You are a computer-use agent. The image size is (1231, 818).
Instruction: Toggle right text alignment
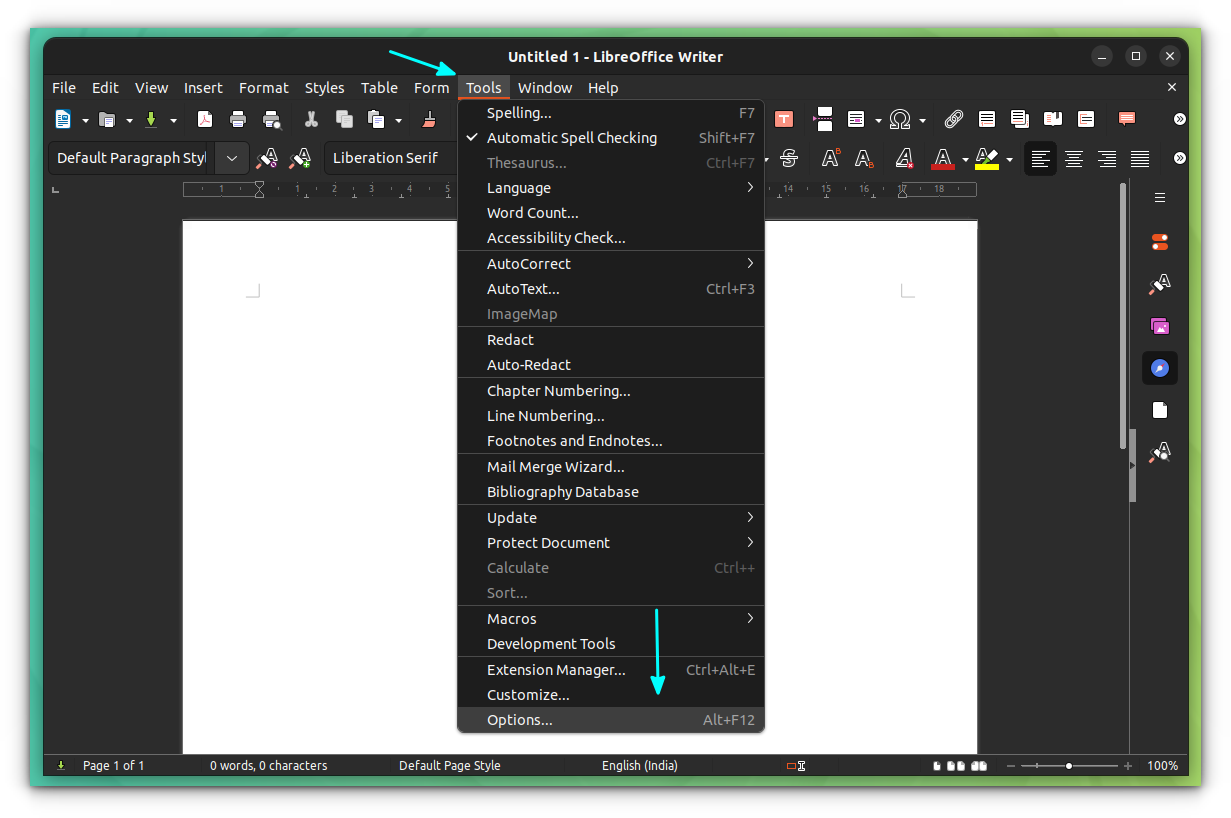[x=1107, y=158]
